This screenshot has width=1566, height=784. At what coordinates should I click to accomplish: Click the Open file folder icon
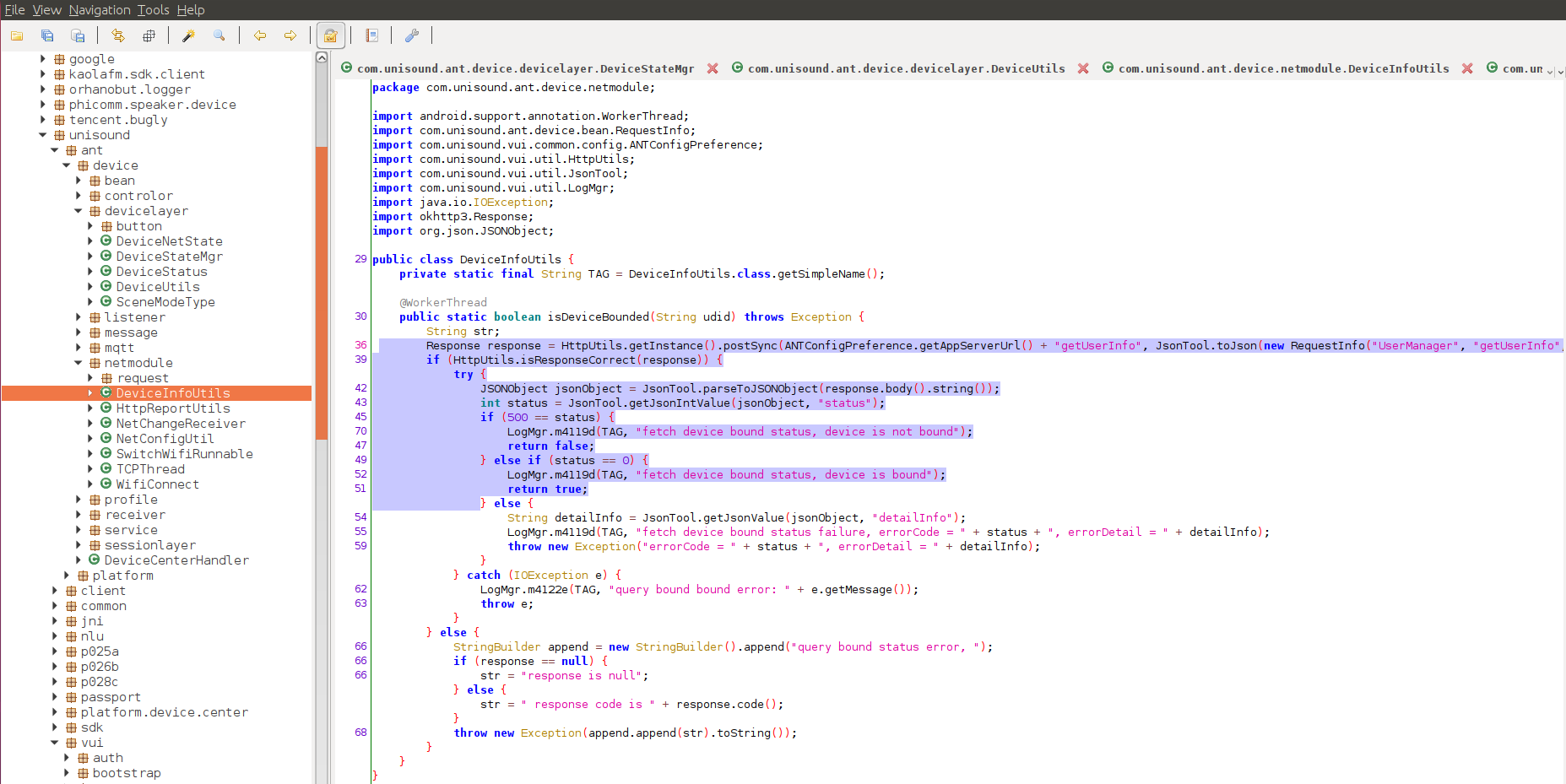(x=17, y=35)
